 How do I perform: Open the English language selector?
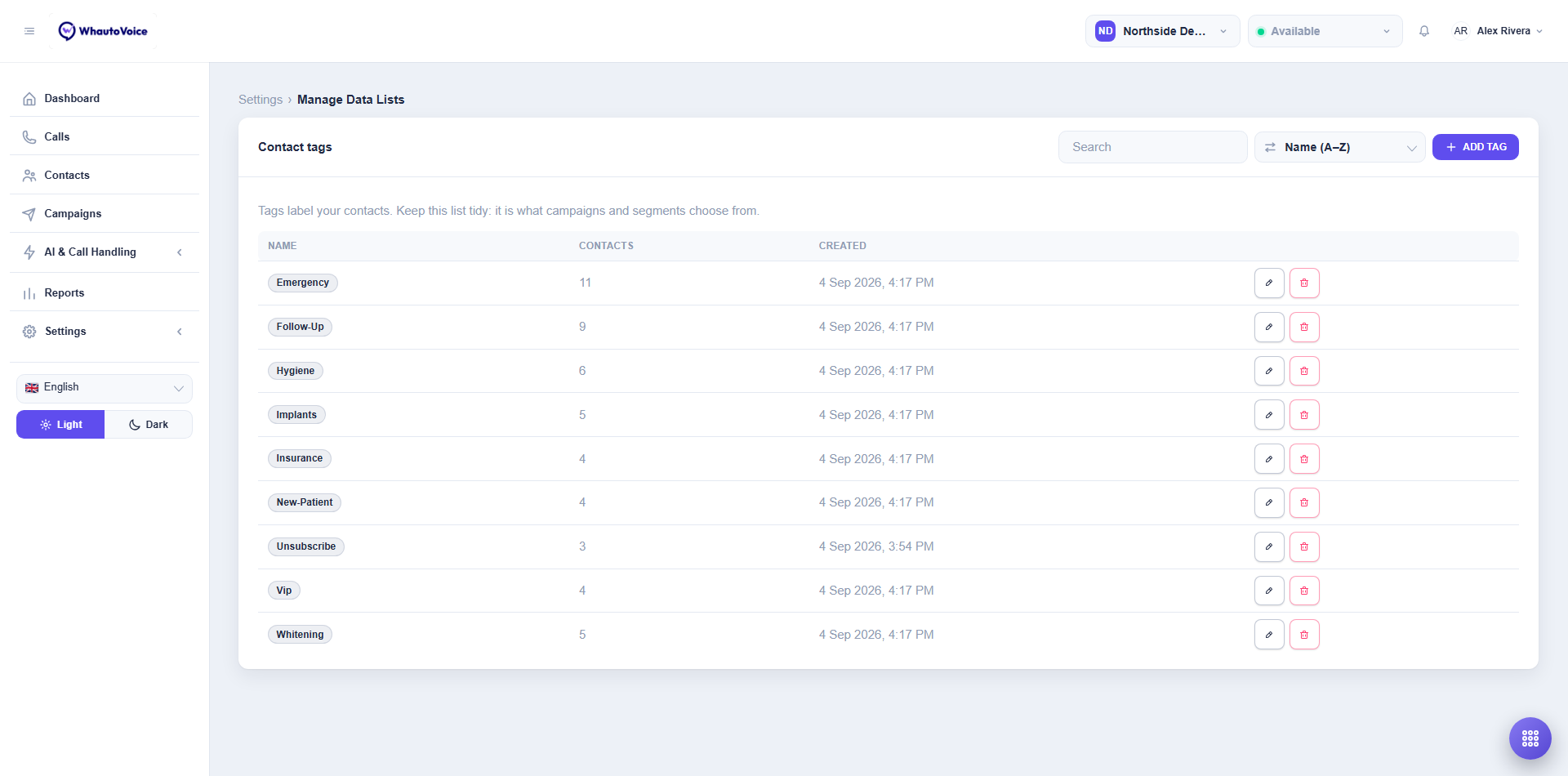click(105, 388)
